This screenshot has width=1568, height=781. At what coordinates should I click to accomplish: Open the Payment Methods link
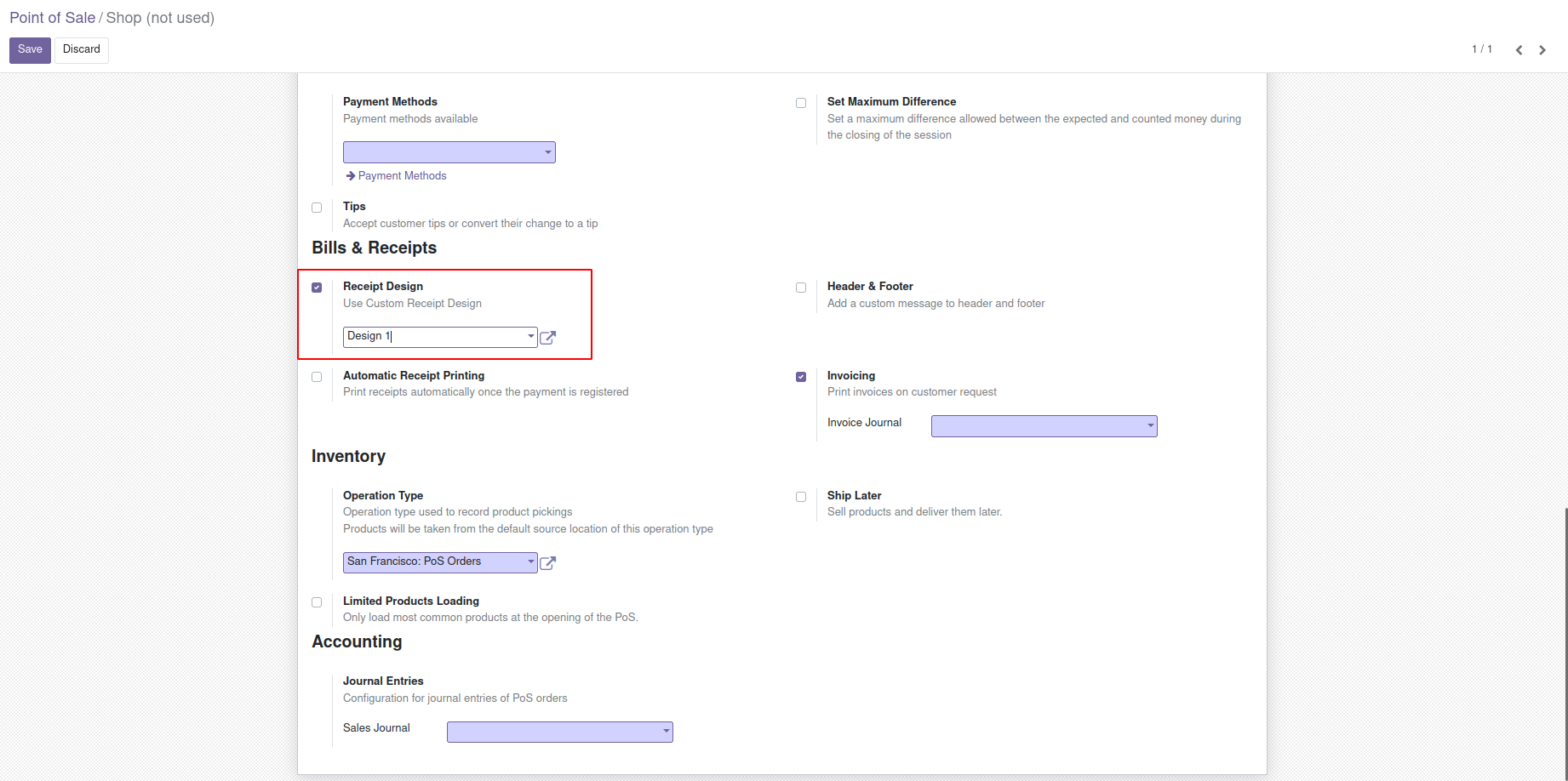click(402, 176)
